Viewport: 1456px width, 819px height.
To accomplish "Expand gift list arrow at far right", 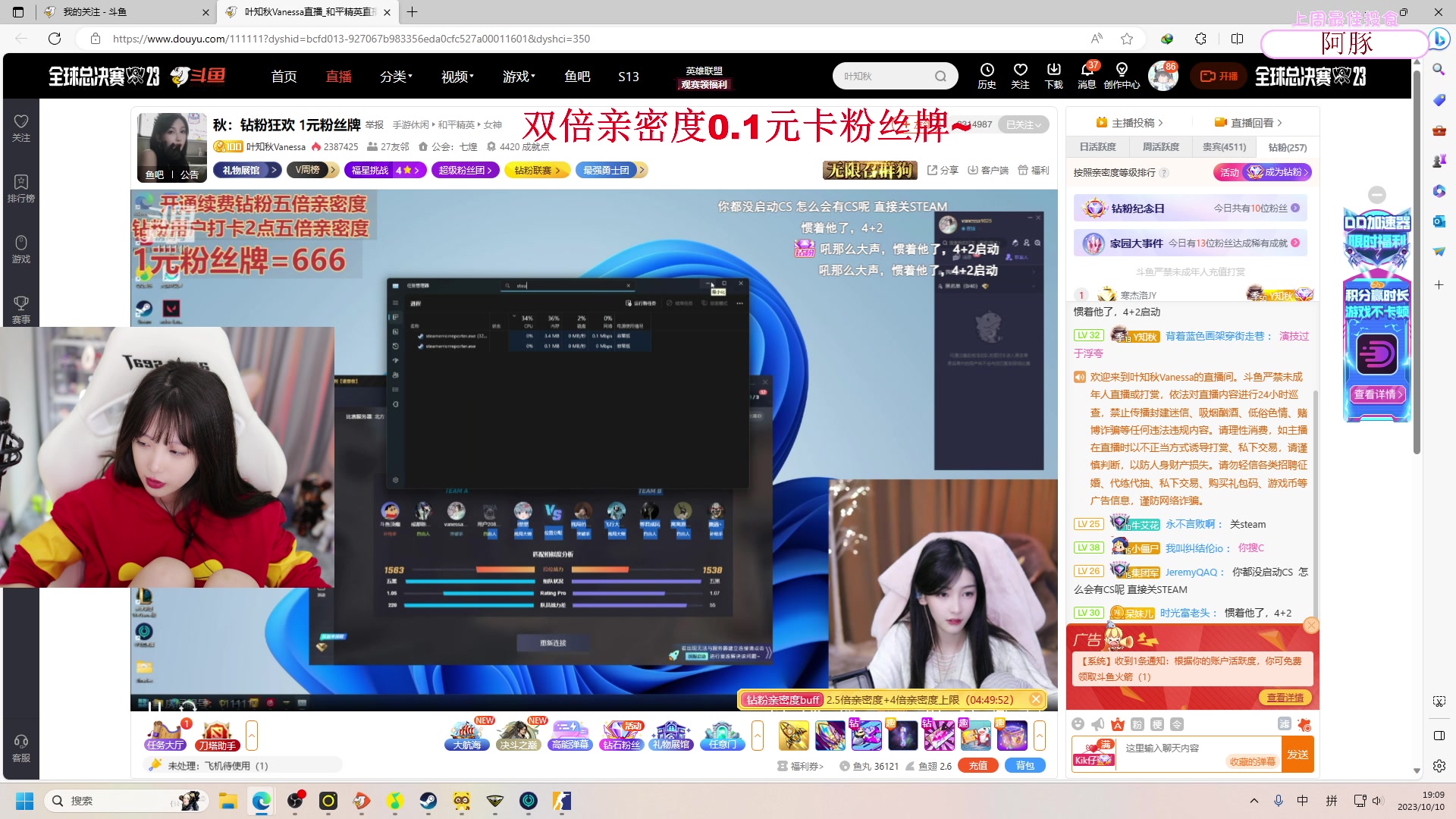I will (x=1040, y=736).
